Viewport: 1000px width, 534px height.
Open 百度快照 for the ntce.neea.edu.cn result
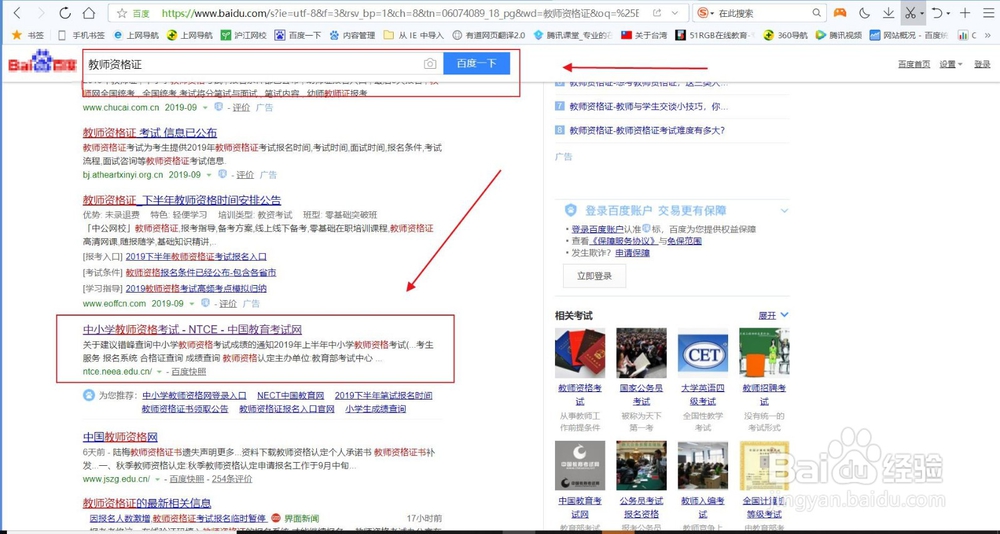pyautogui.click(x=189, y=371)
